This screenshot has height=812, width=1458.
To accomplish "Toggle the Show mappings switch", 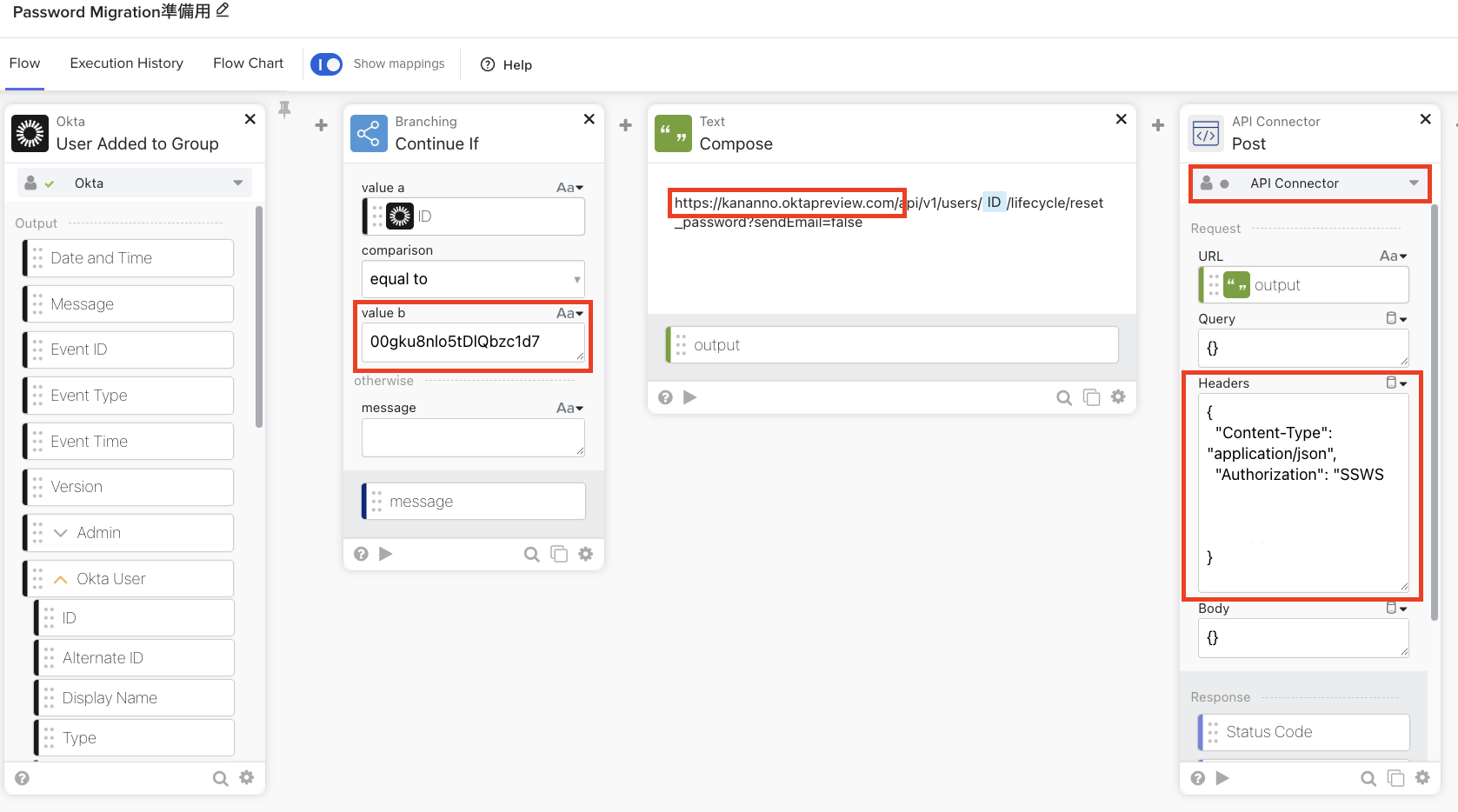I will point(327,64).
